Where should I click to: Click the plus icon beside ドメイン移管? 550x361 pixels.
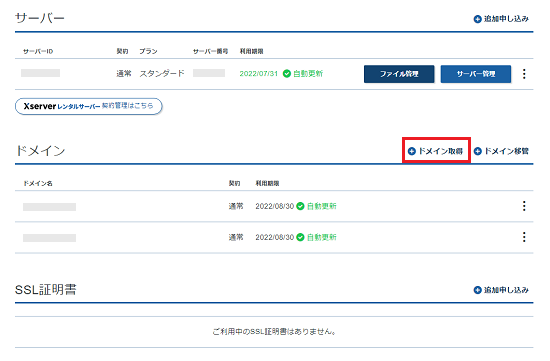coord(477,151)
